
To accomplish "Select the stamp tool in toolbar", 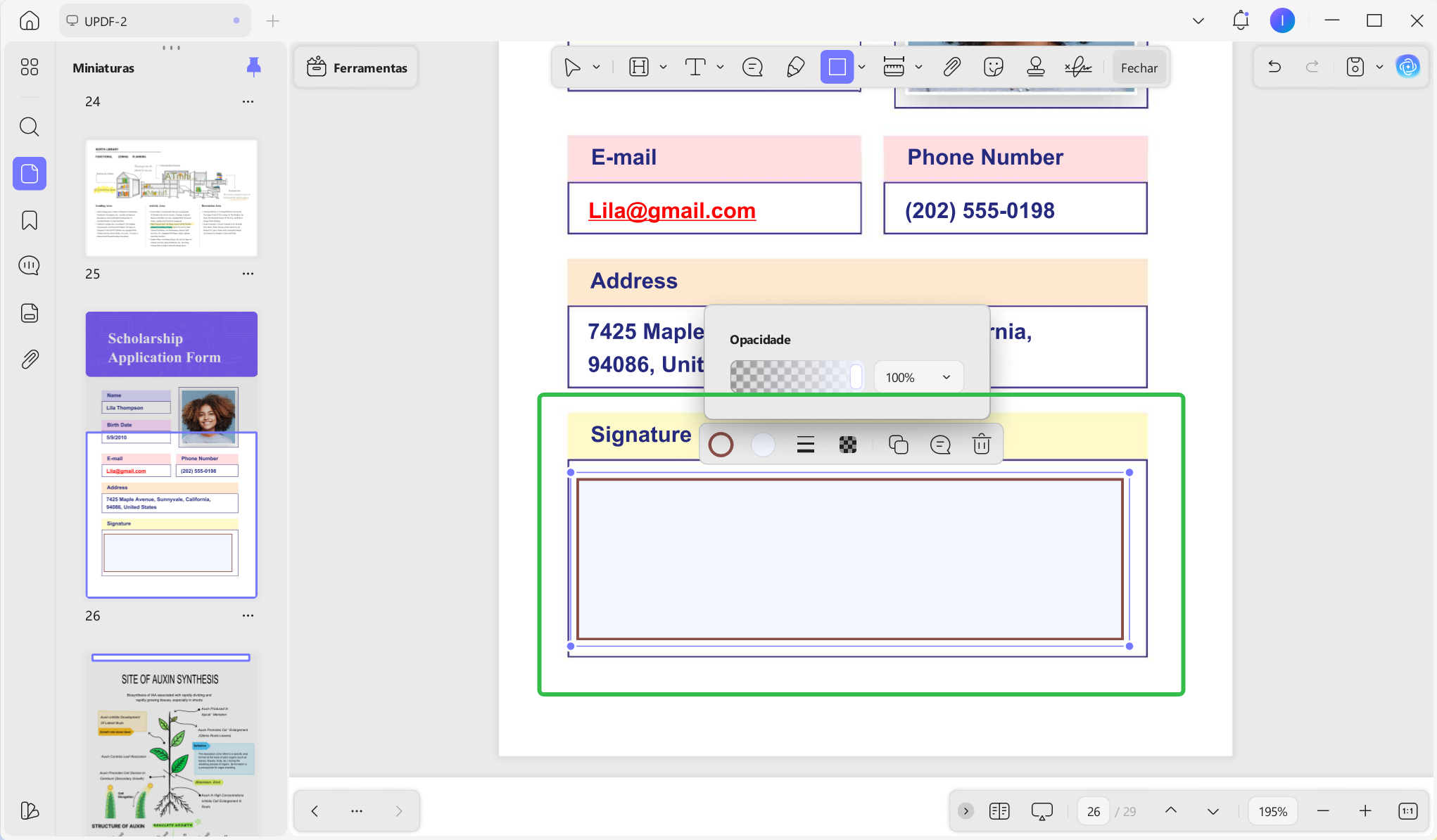I will coord(1035,68).
